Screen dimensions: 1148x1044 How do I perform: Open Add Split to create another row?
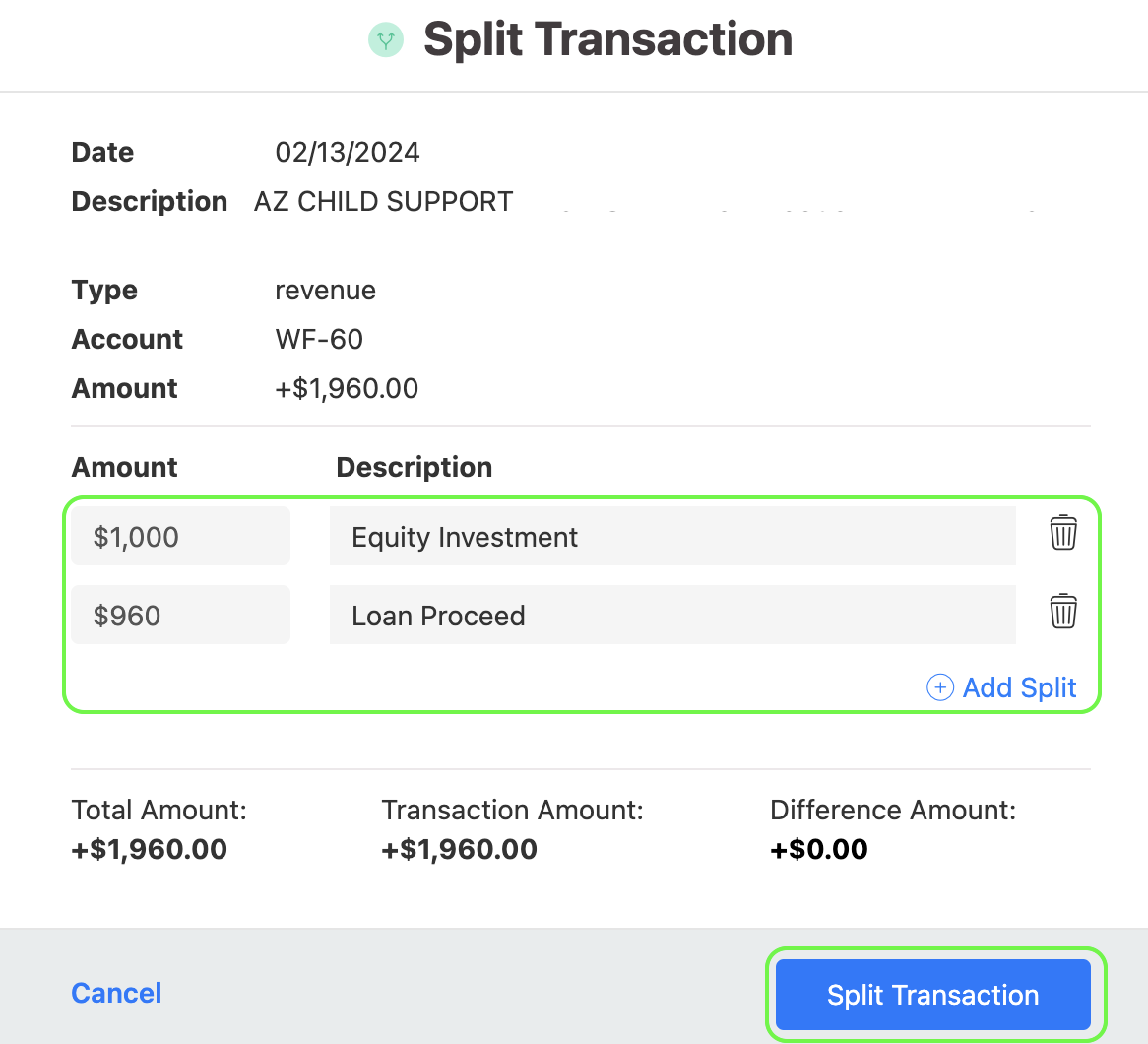click(1019, 687)
